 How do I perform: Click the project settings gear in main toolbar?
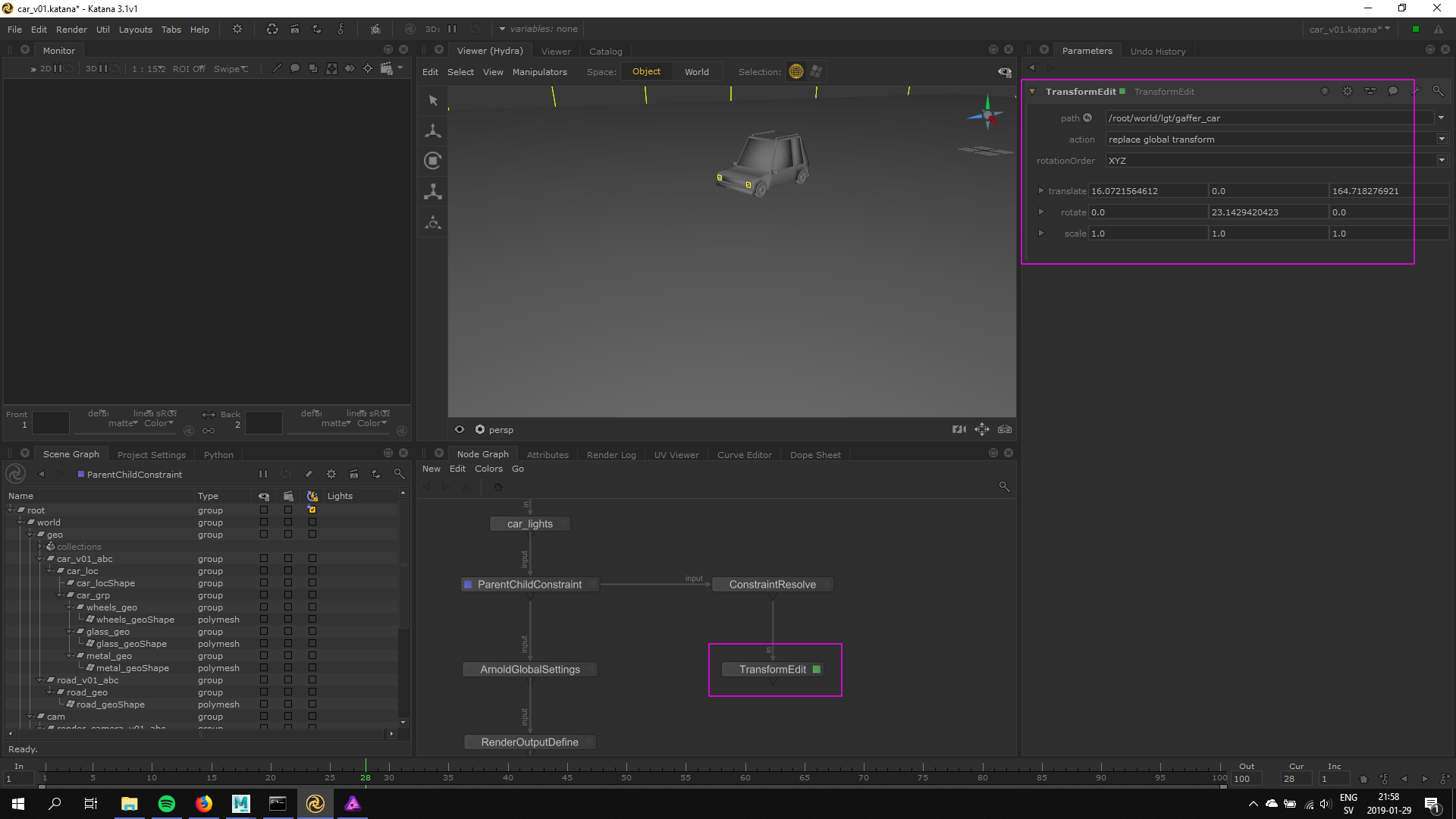click(x=237, y=29)
